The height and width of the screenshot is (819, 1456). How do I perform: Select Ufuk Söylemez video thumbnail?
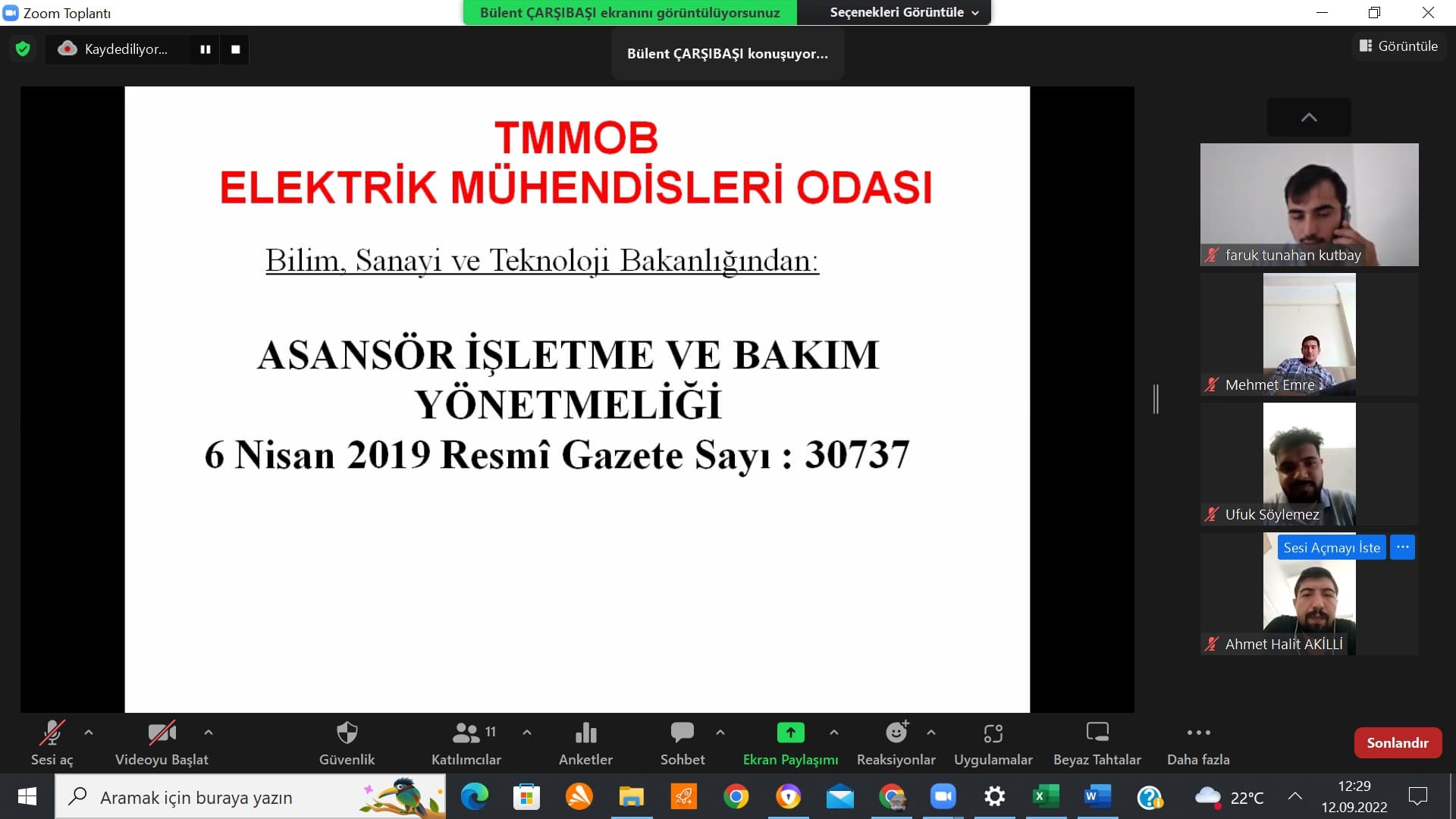click(x=1309, y=464)
